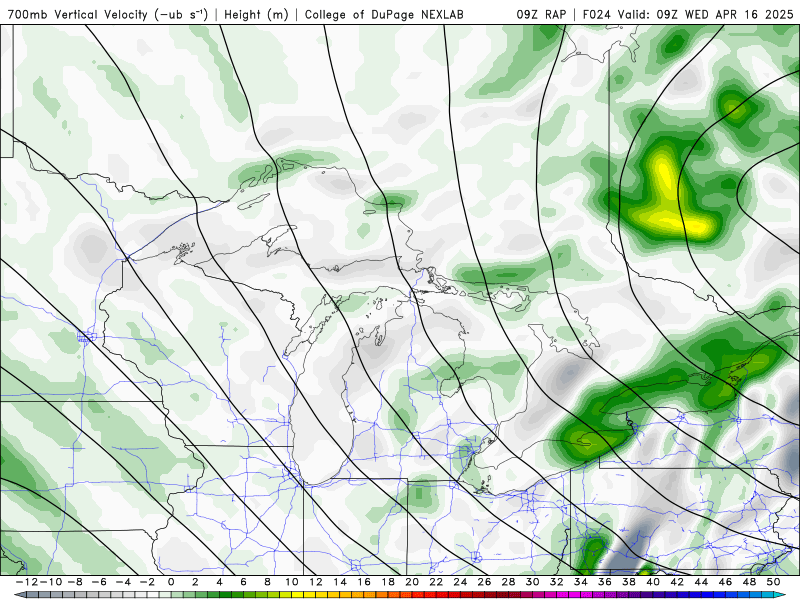
Task: Click the "34" color scale label
Action: point(581,582)
